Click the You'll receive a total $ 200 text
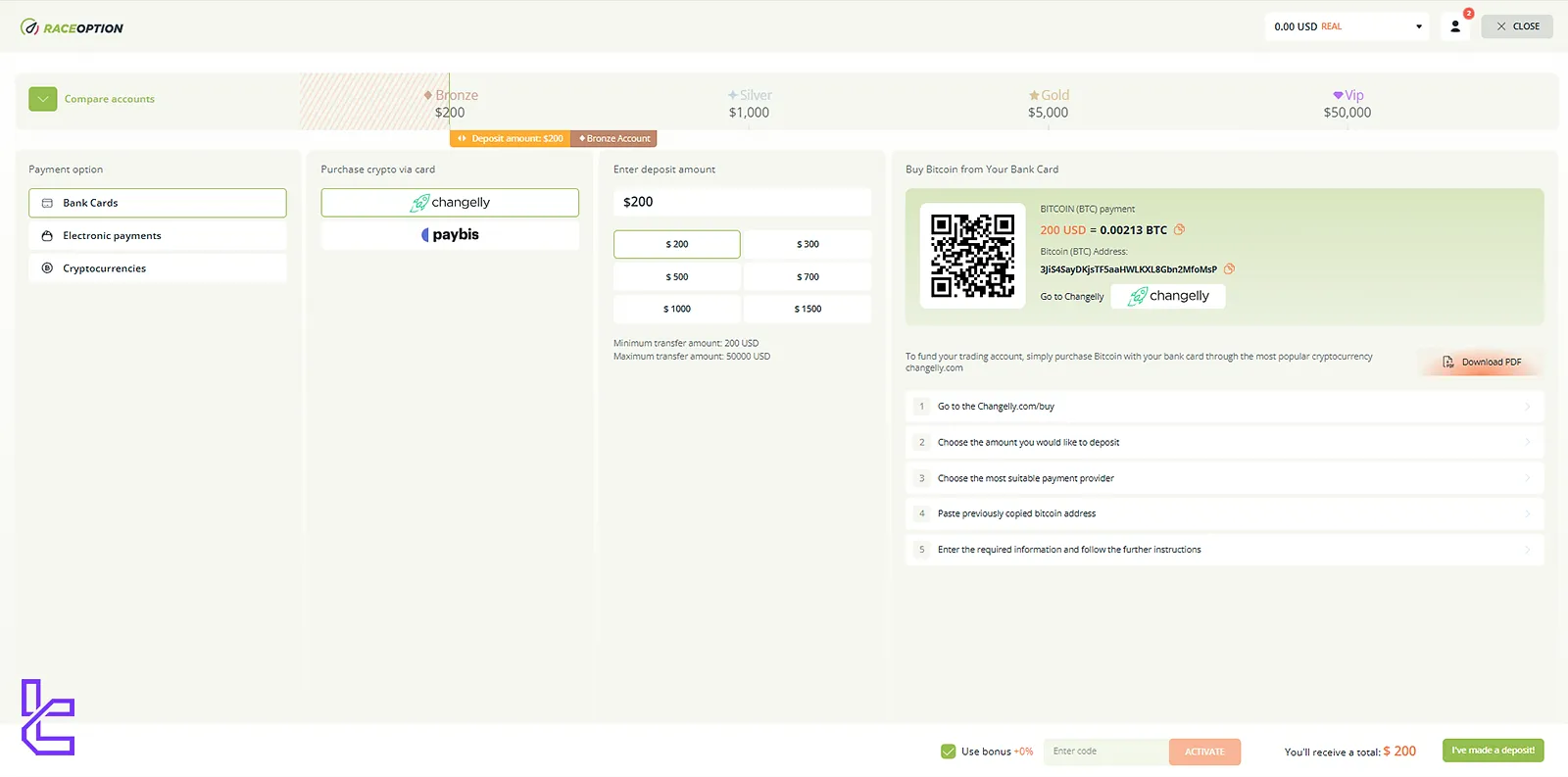The width and height of the screenshot is (1568, 777). point(1350,752)
